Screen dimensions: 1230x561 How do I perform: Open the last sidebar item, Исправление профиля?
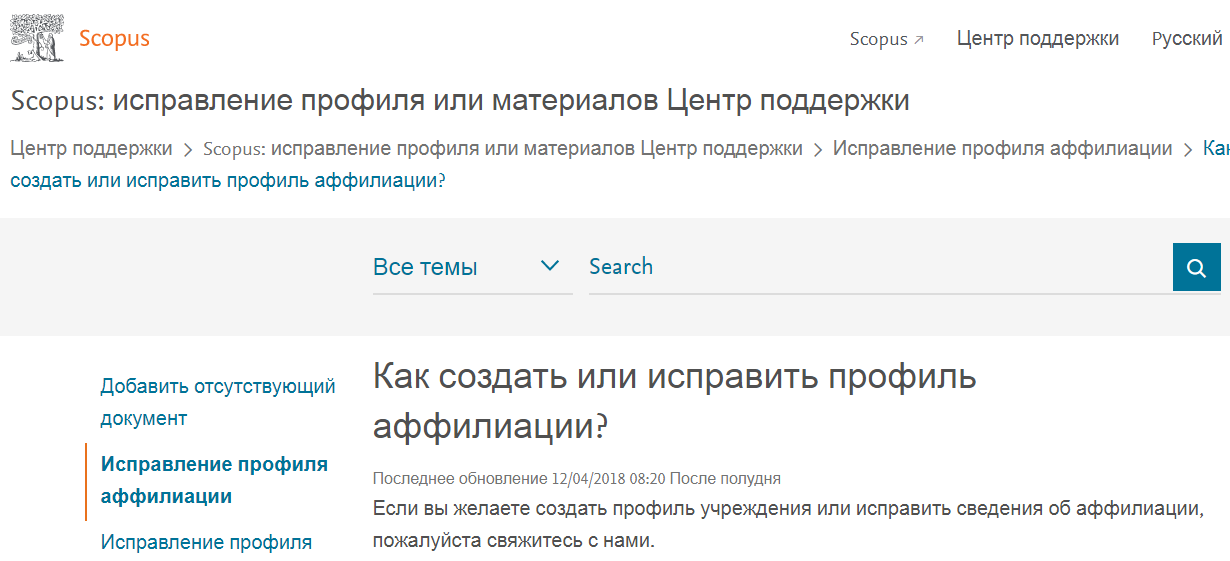point(206,542)
